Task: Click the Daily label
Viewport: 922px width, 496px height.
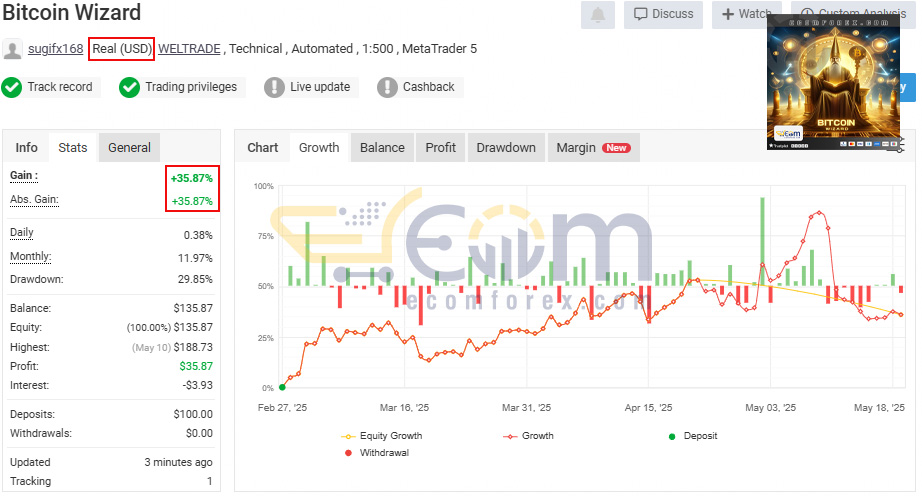Action: 22,232
